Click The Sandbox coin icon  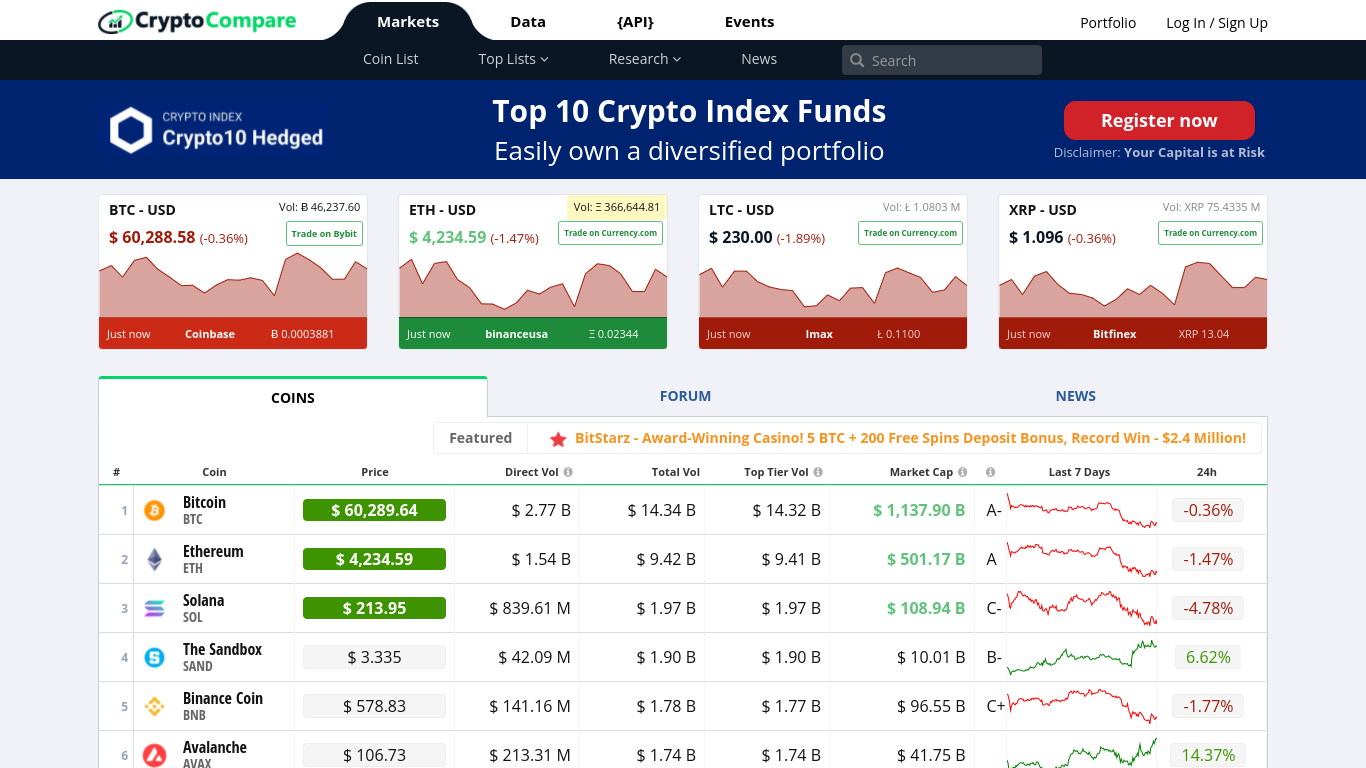(154, 657)
